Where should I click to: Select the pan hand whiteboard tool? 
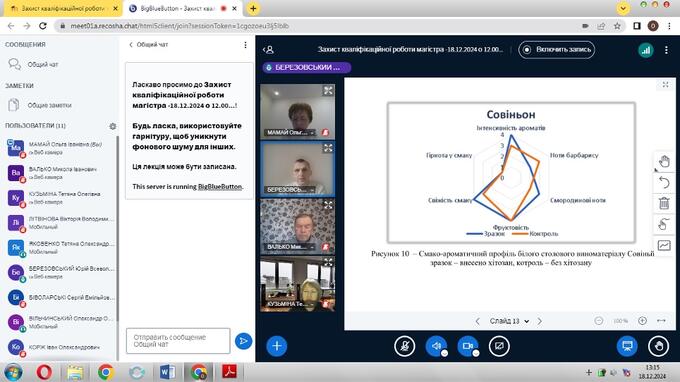point(664,162)
